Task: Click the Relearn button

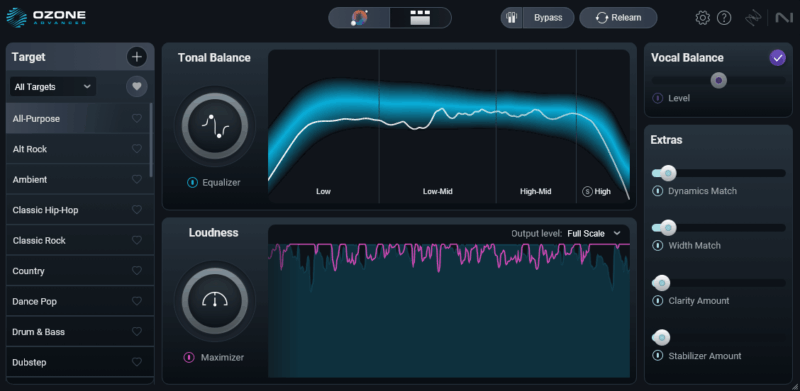Action: [618, 18]
